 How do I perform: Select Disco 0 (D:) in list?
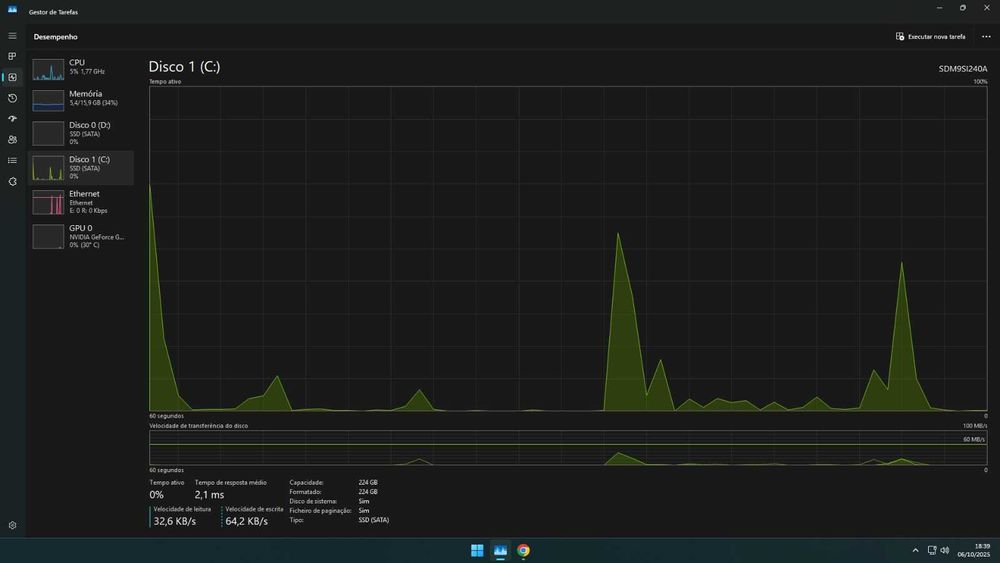click(81, 133)
